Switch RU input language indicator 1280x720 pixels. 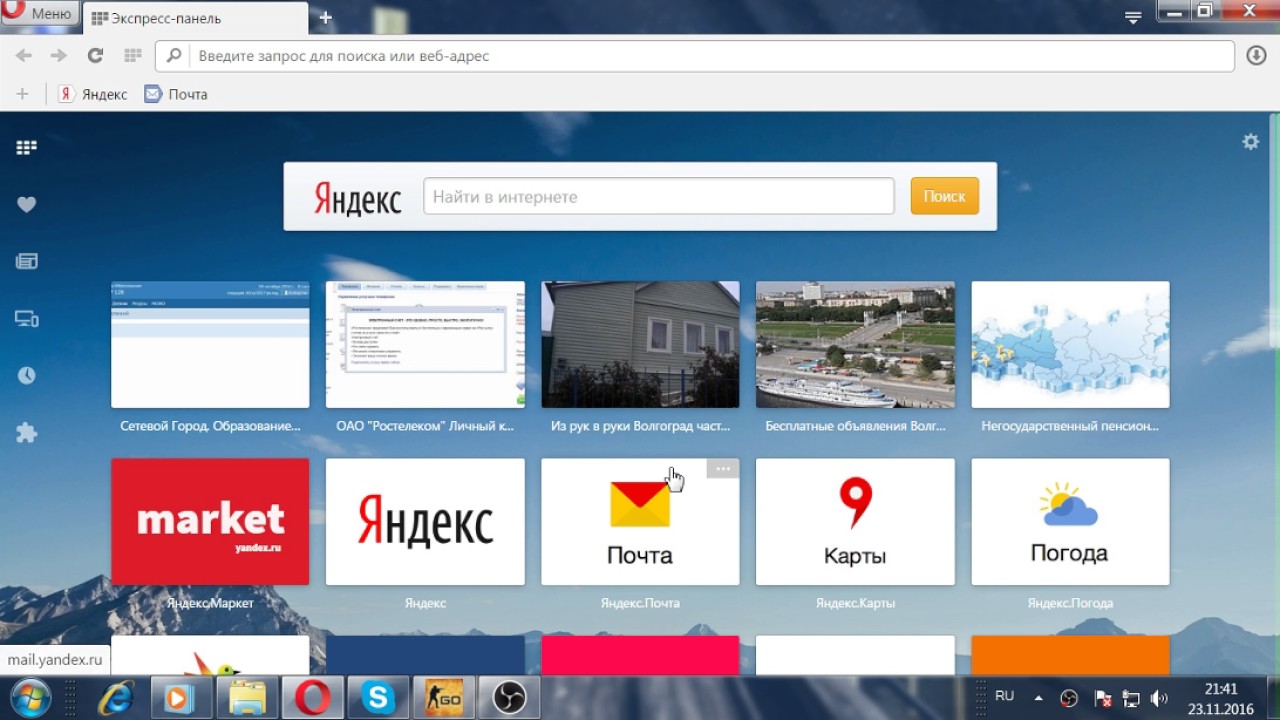coord(1005,696)
